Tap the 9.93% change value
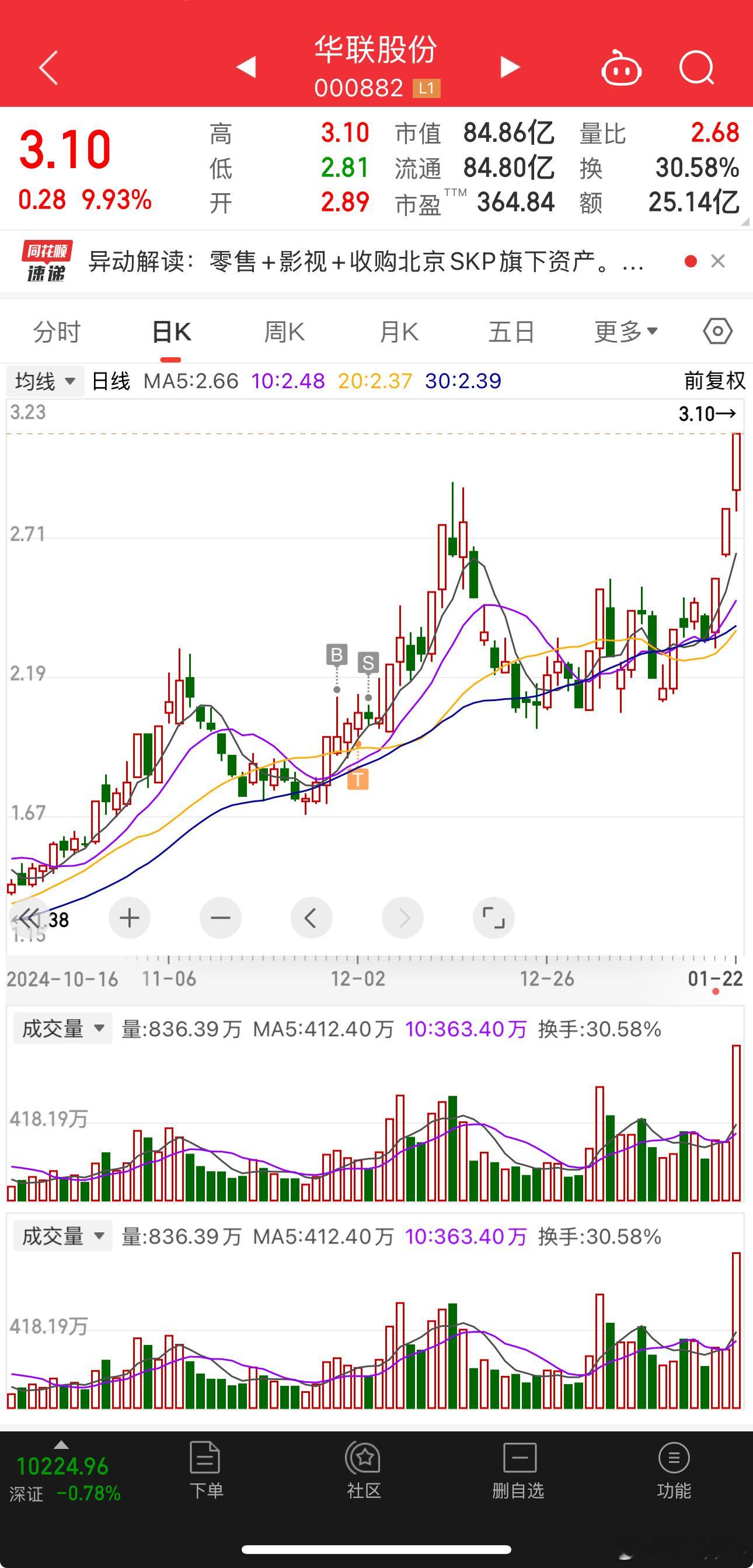 pyautogui.click(x=117, y=200)
